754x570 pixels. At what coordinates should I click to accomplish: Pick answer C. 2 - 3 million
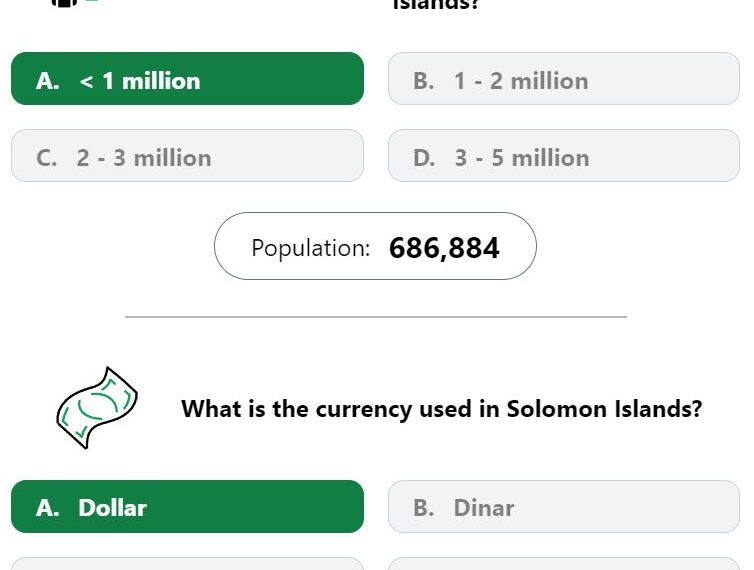click(187, 155)
